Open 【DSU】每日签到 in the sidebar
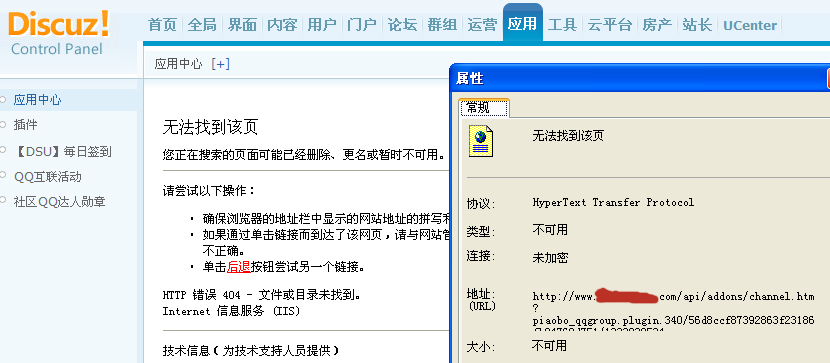 tap(62, 152)
